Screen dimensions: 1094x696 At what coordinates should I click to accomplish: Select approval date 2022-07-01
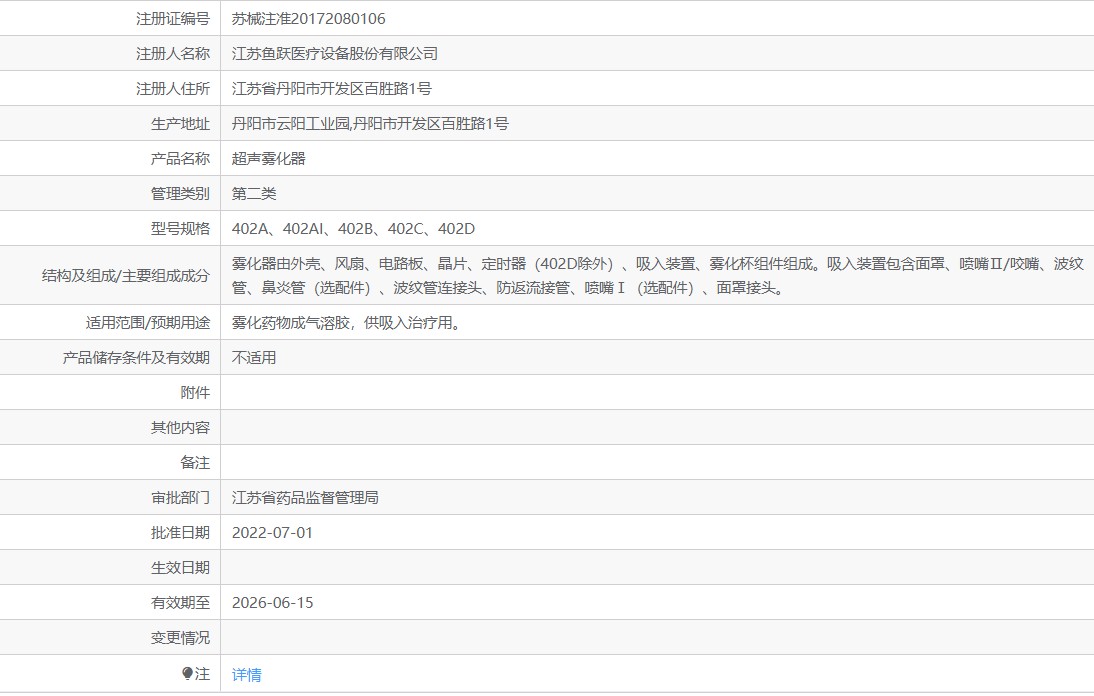point(272,533)
